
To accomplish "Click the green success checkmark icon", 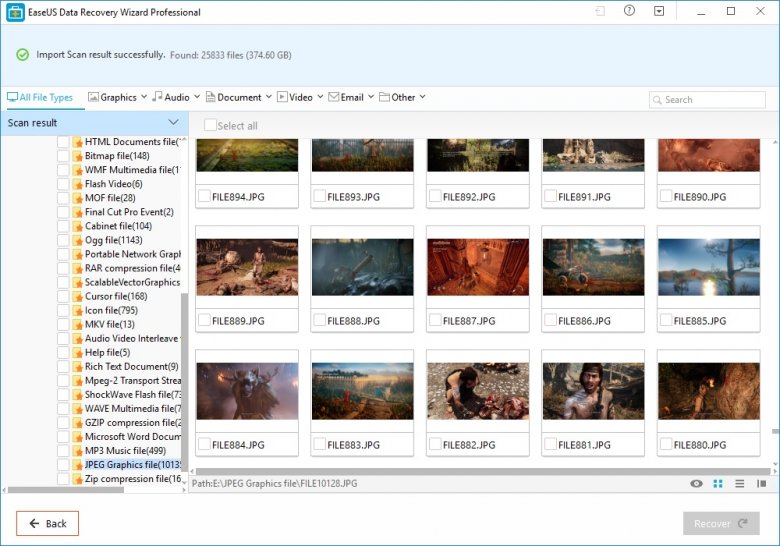I will click(x=22, y=55).
